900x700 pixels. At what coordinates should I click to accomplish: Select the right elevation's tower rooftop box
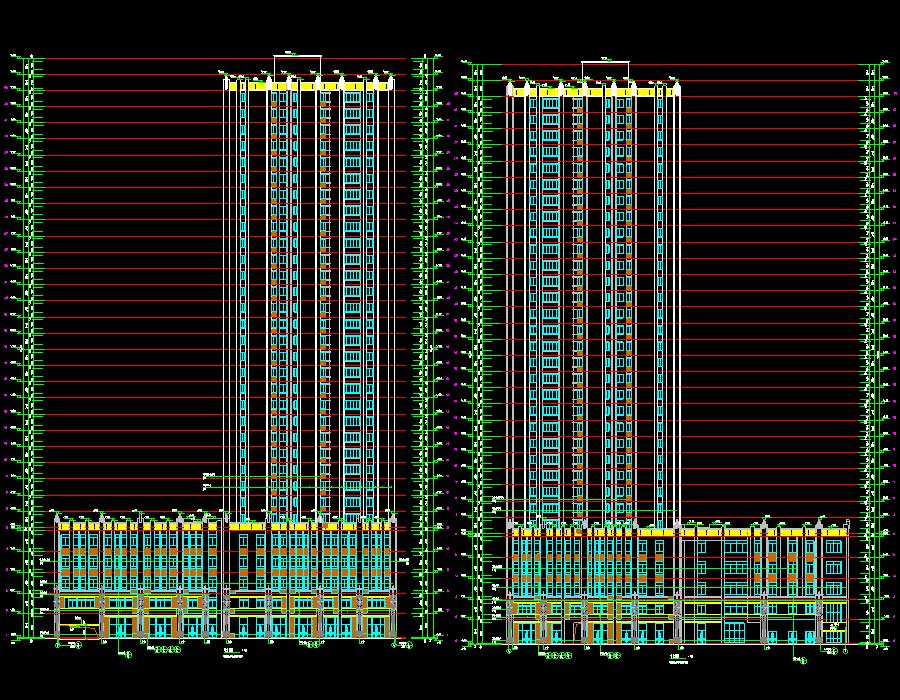[x=607, y=71]
